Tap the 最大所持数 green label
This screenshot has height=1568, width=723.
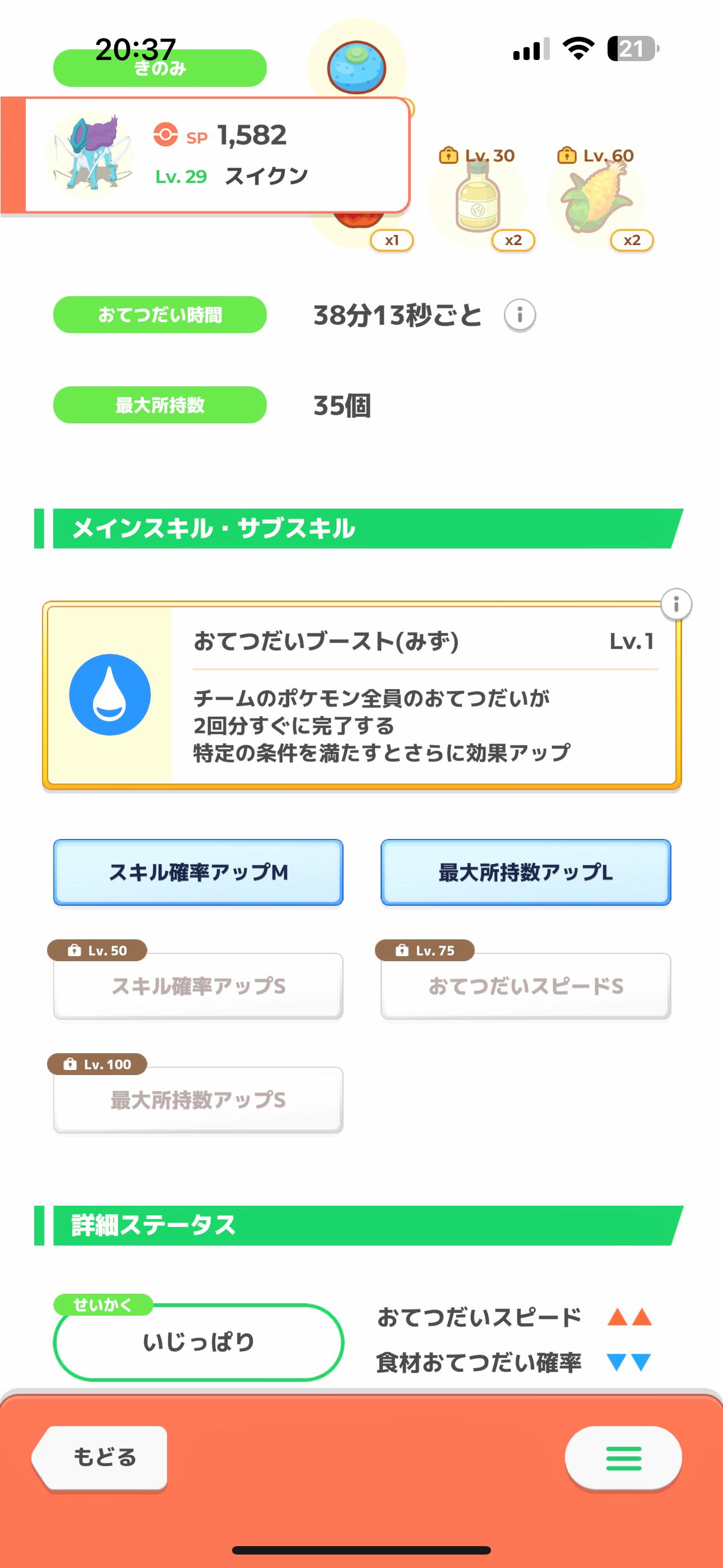tap(160, 405)
